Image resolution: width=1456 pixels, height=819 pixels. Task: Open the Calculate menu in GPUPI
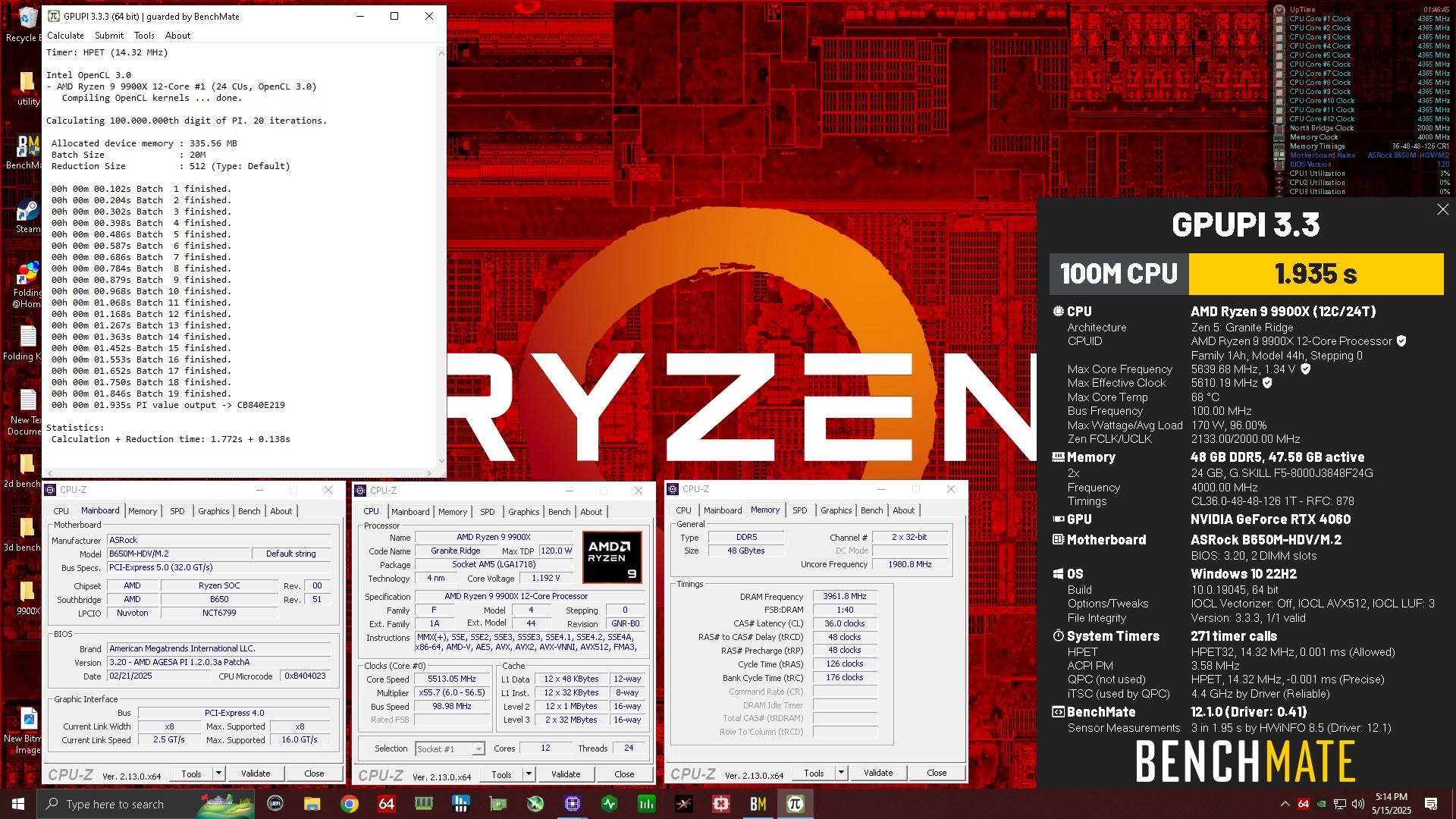(65, 36)
